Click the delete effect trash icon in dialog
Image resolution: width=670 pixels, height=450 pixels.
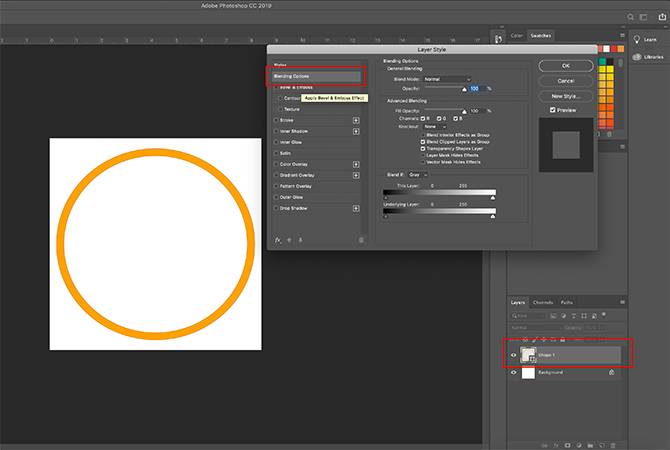[361, 240]
